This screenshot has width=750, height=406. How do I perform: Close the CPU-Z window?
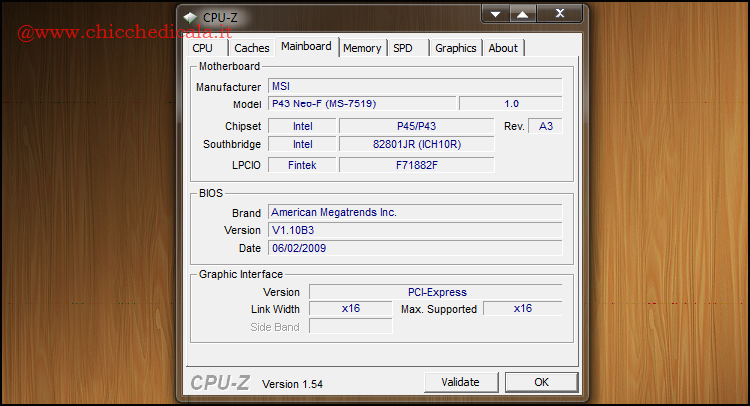[x=560, y=14]
